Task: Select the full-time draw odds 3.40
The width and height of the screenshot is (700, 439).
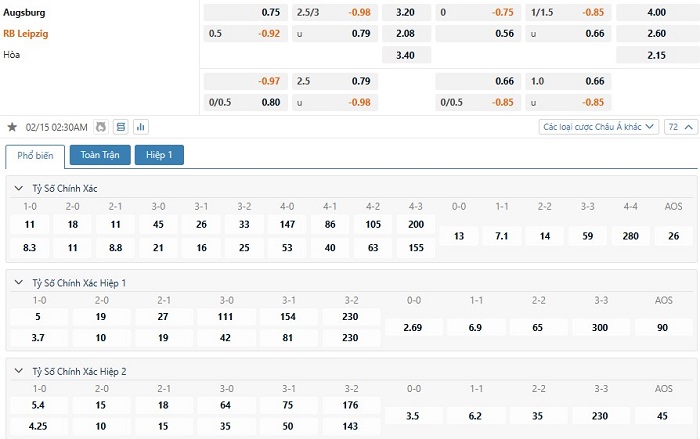Action: (405, 54)
